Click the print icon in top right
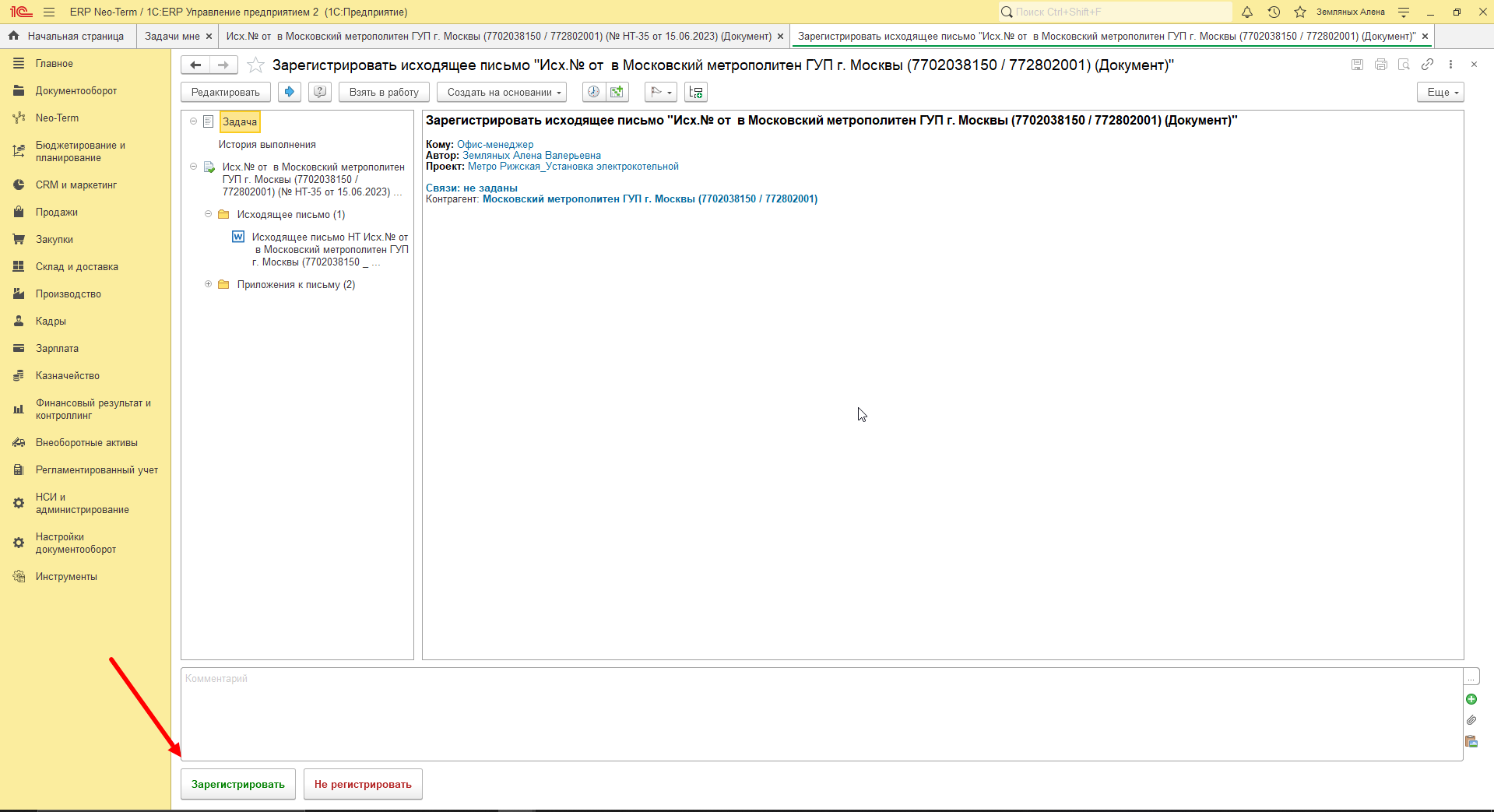Image resolution: width=1494 pixels, height=812 pixels. coord(1380,65)
